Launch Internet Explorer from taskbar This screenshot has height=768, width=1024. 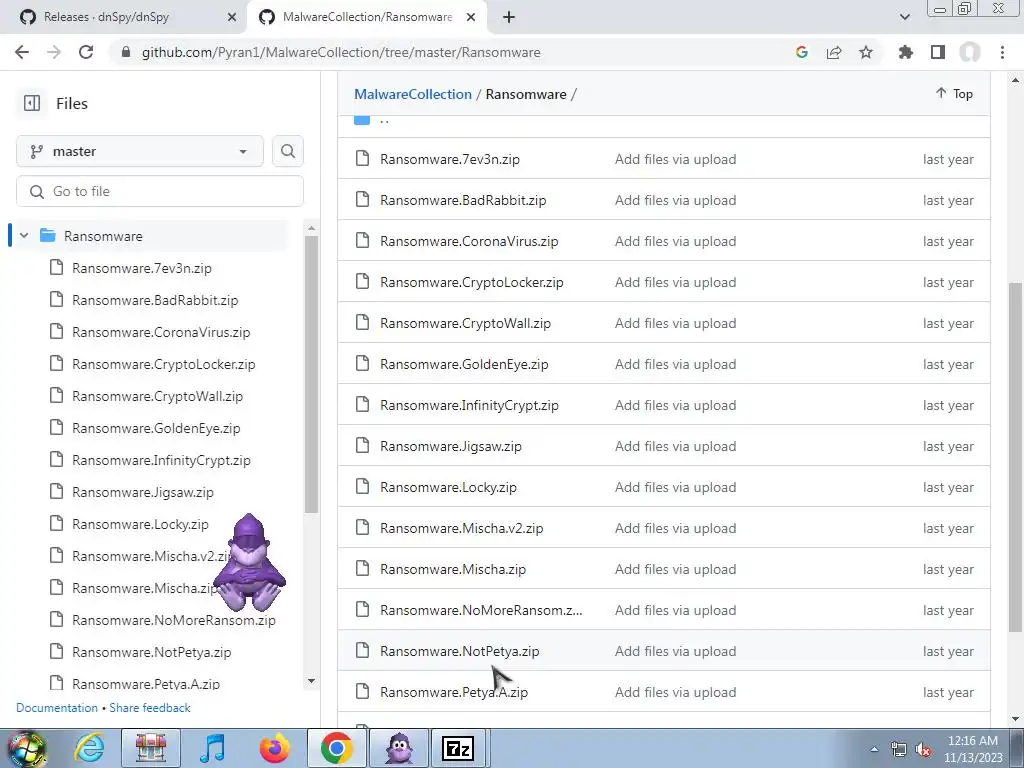pos(89,748)
